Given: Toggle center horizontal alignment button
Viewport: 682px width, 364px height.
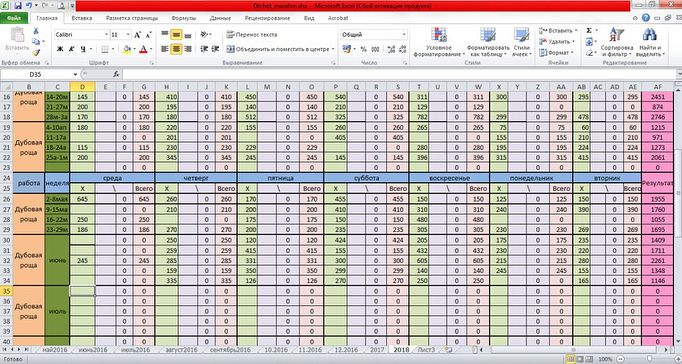Looking at the screenshot, I should click(x=176, y=49).
